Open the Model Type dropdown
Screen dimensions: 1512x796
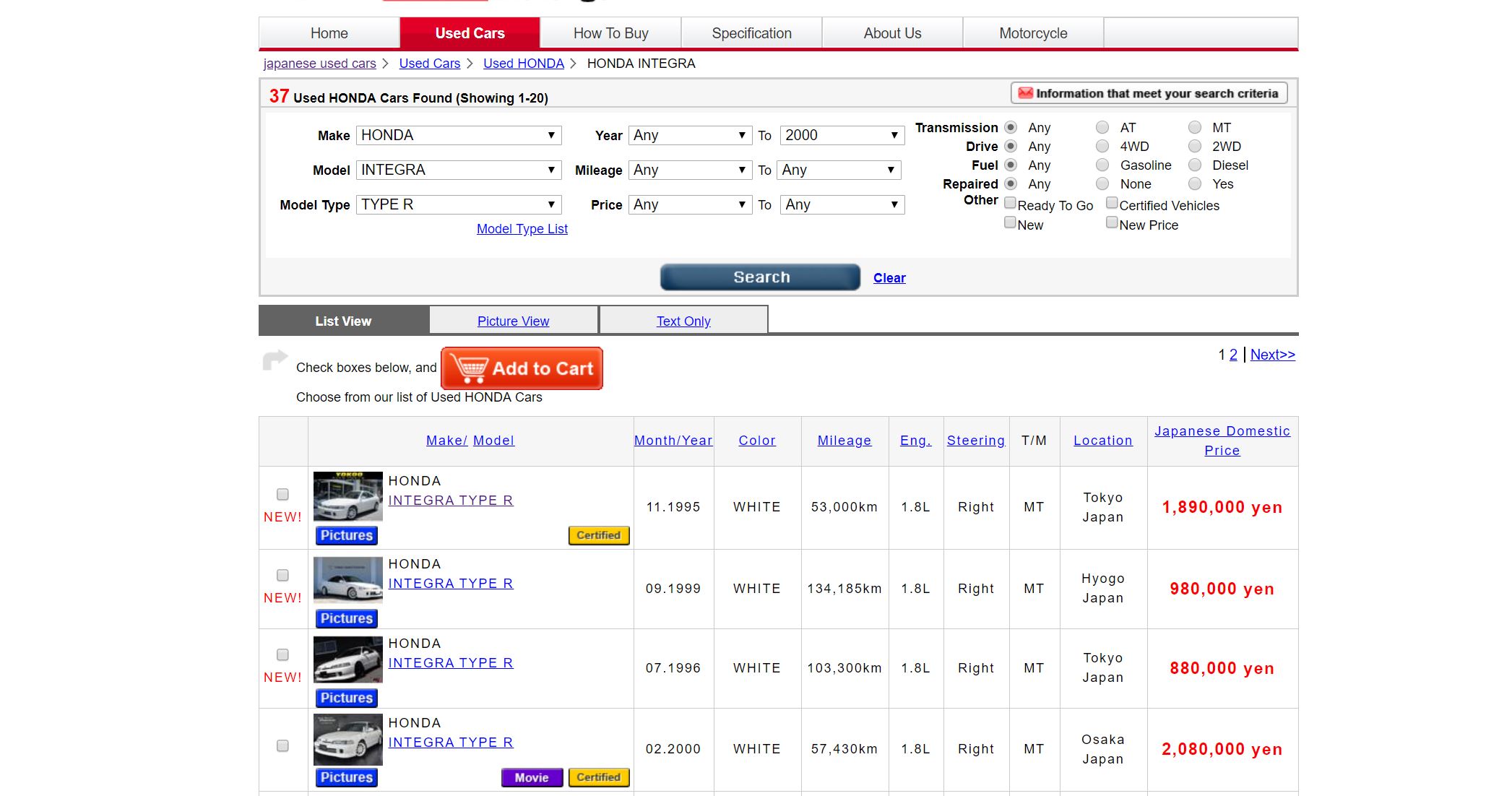(459, 204)
